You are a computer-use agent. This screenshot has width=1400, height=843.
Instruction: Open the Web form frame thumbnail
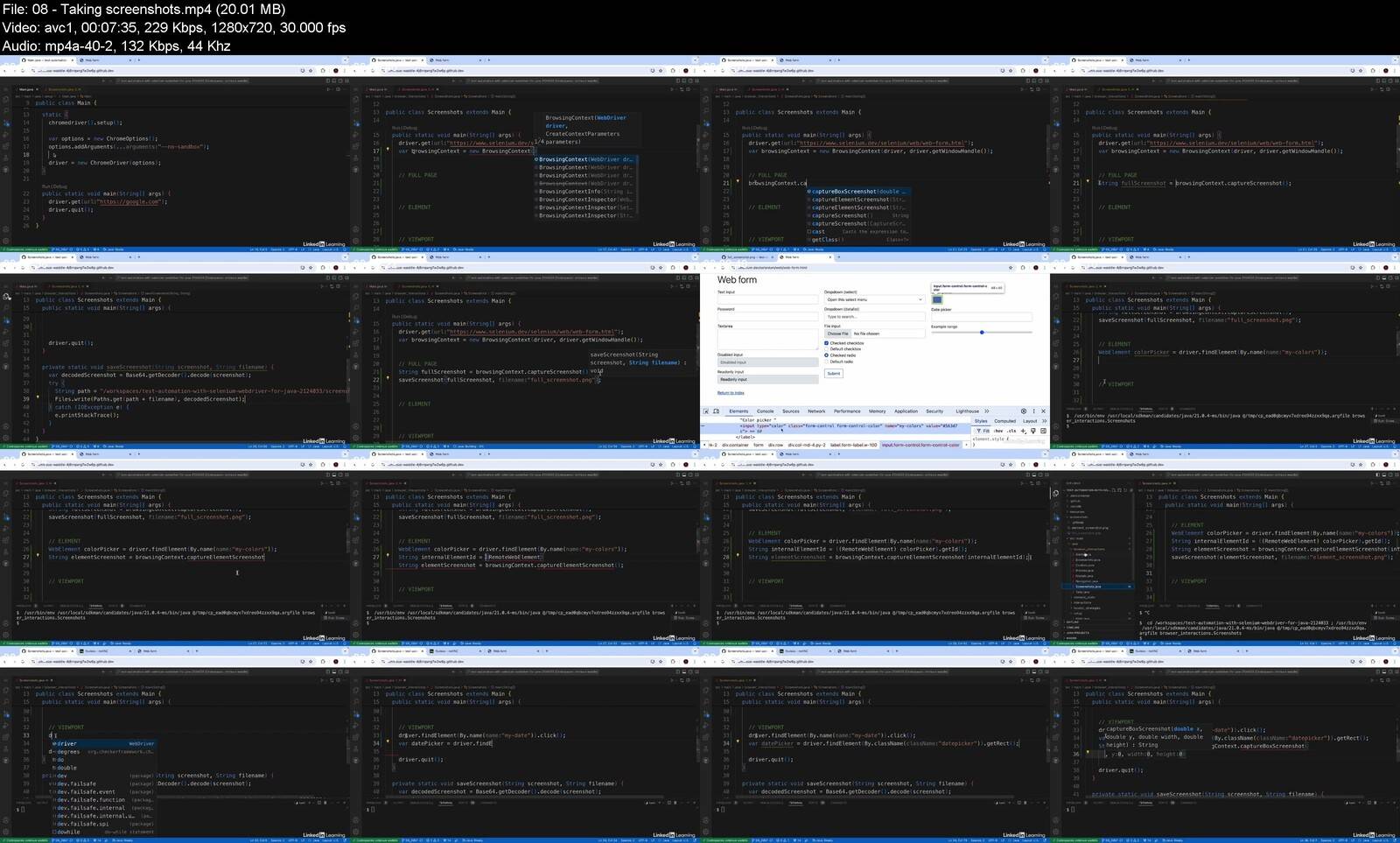tap(875, 351)
